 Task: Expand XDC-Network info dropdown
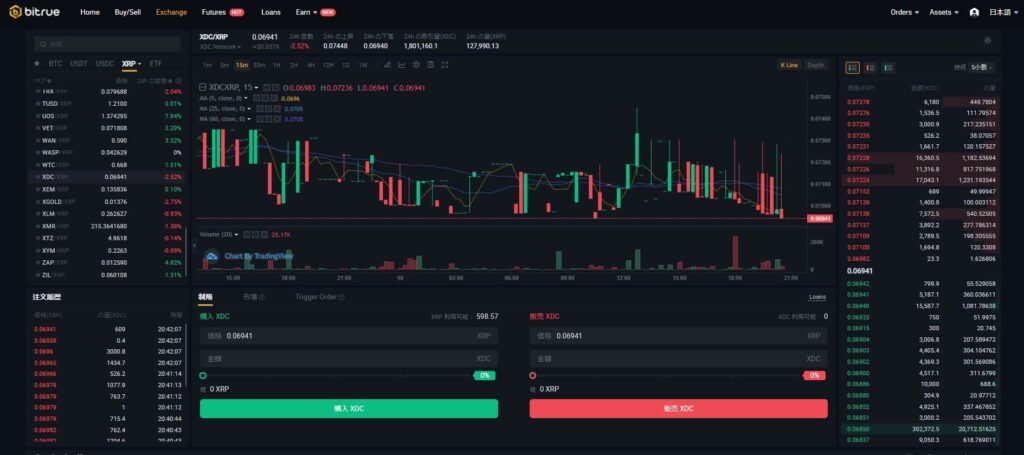point(220,47)
